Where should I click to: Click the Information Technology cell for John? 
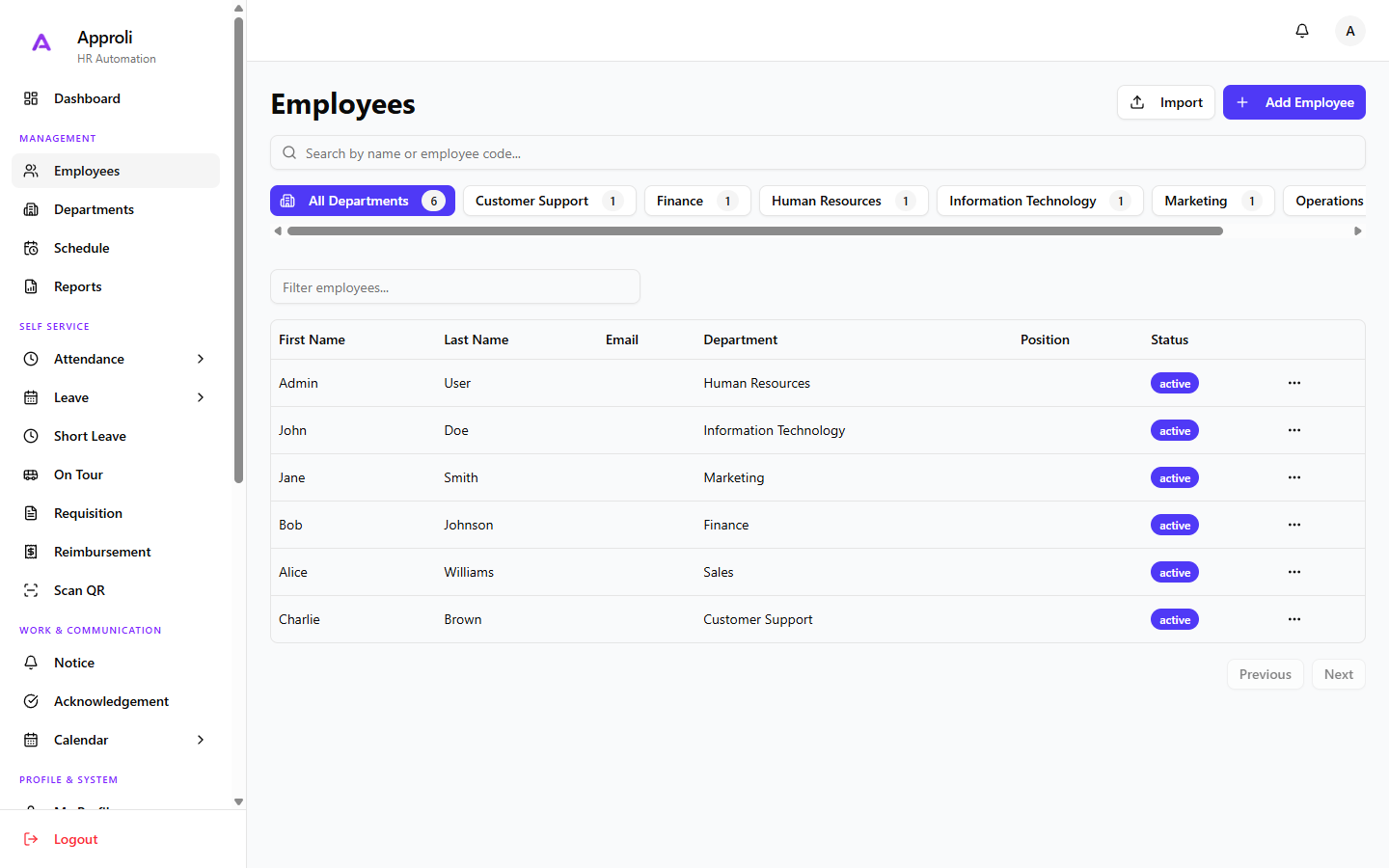click(x=775, y=430)
